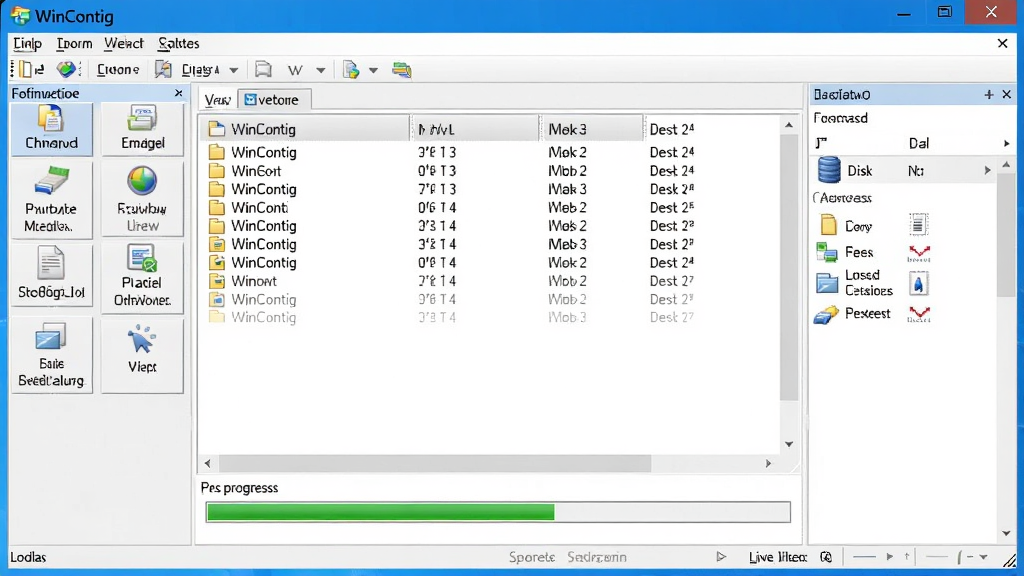The height and width of the screenshot is (576, 1024).
Task: Select the WinConti row
Action: coord(490,208)
